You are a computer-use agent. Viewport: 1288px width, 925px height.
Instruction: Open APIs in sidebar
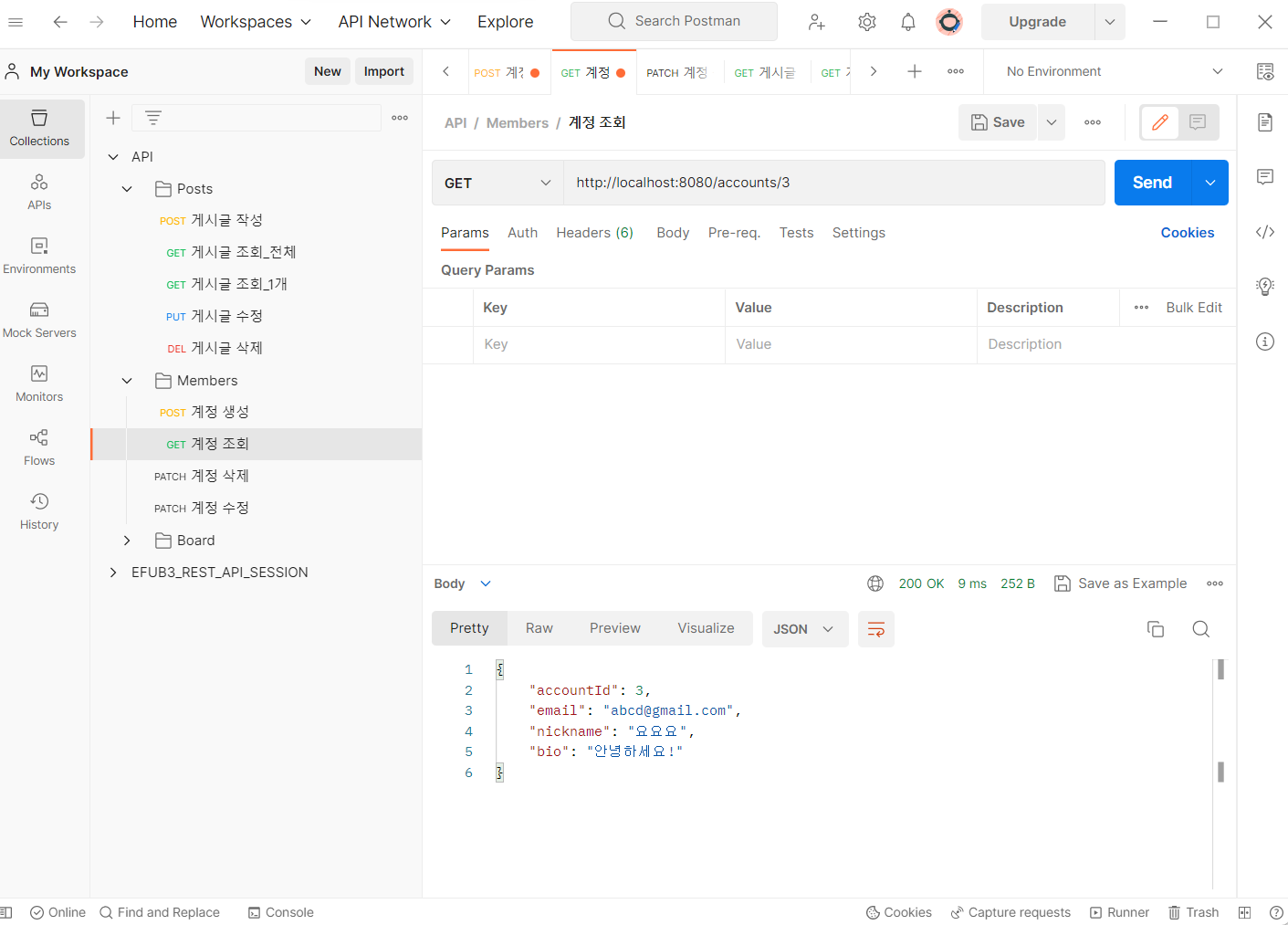[39, 192]
